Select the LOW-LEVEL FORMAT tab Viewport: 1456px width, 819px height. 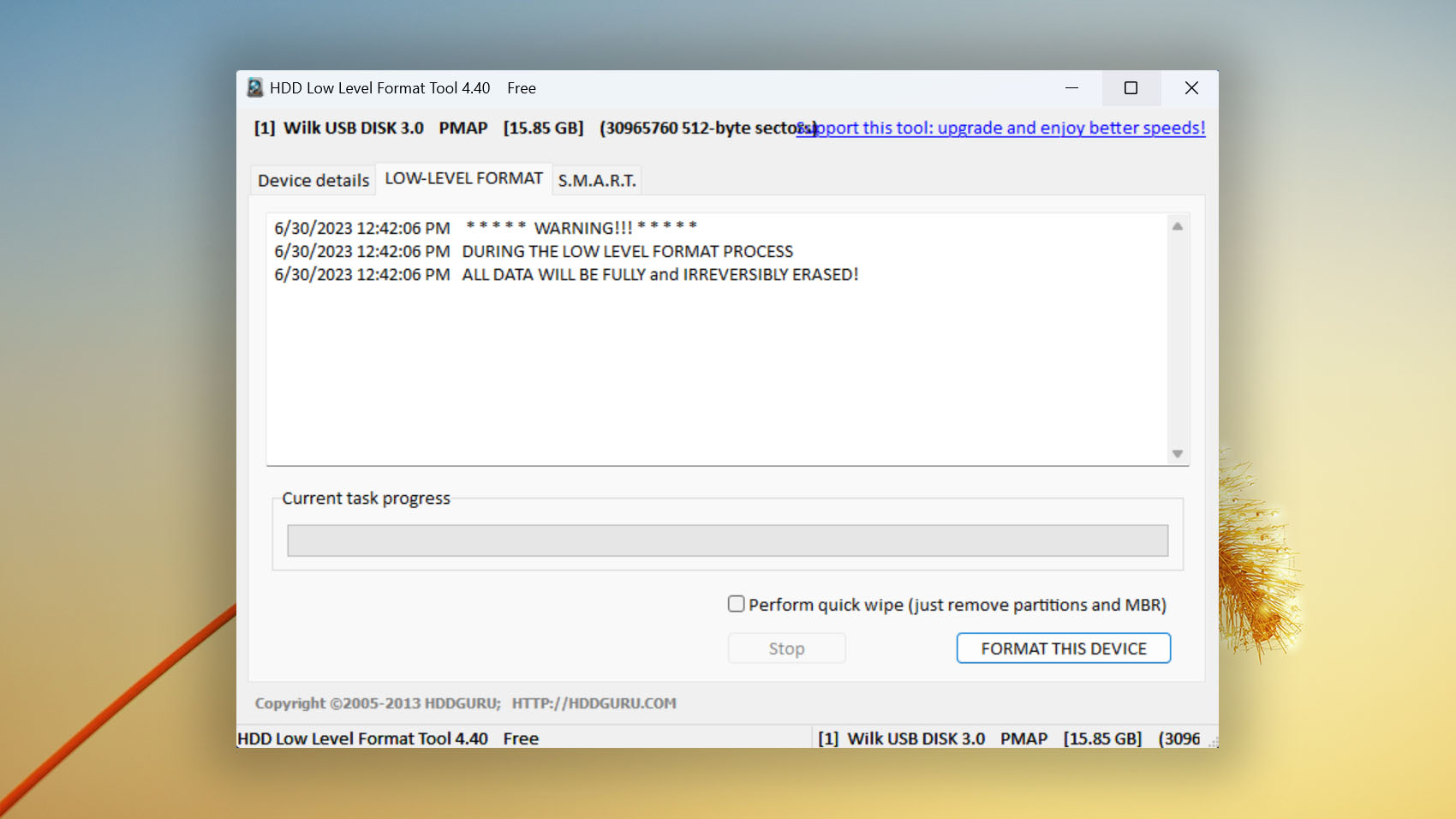click(x=463, y=178)
